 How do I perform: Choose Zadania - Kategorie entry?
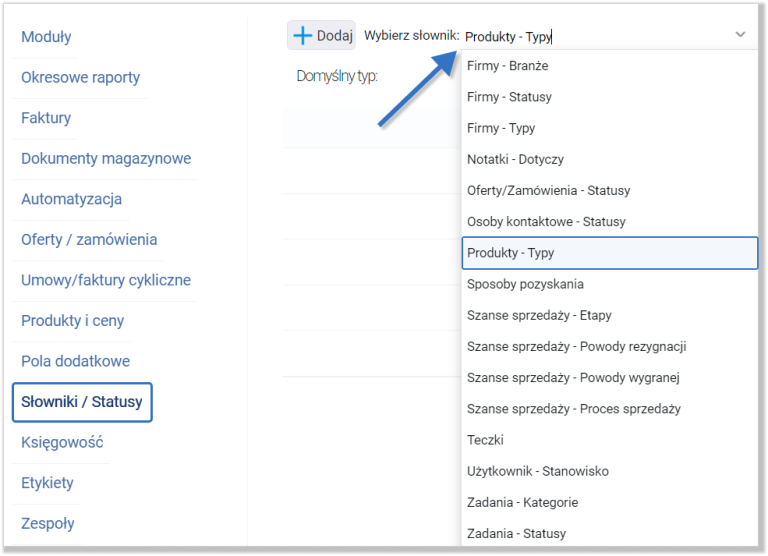point(522,502)
